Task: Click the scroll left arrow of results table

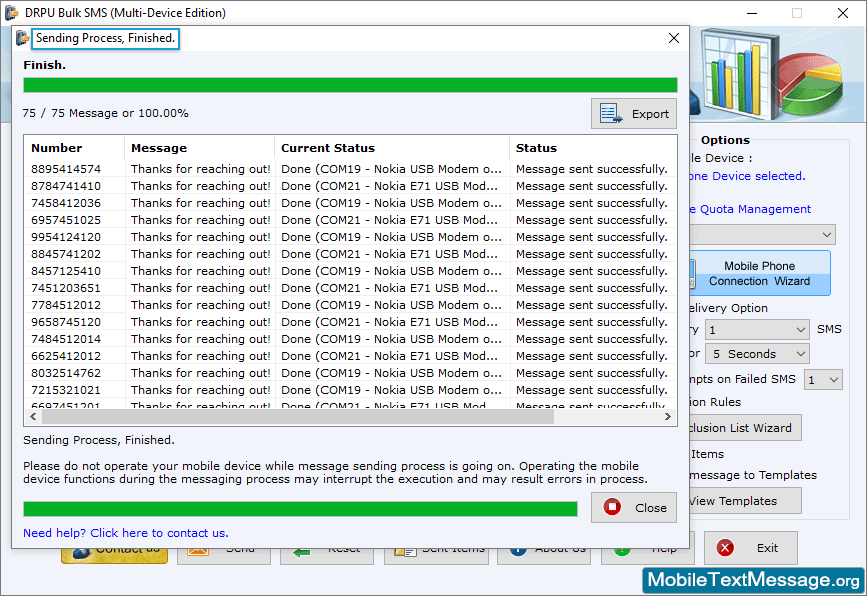Action: (x=33, y=416)
